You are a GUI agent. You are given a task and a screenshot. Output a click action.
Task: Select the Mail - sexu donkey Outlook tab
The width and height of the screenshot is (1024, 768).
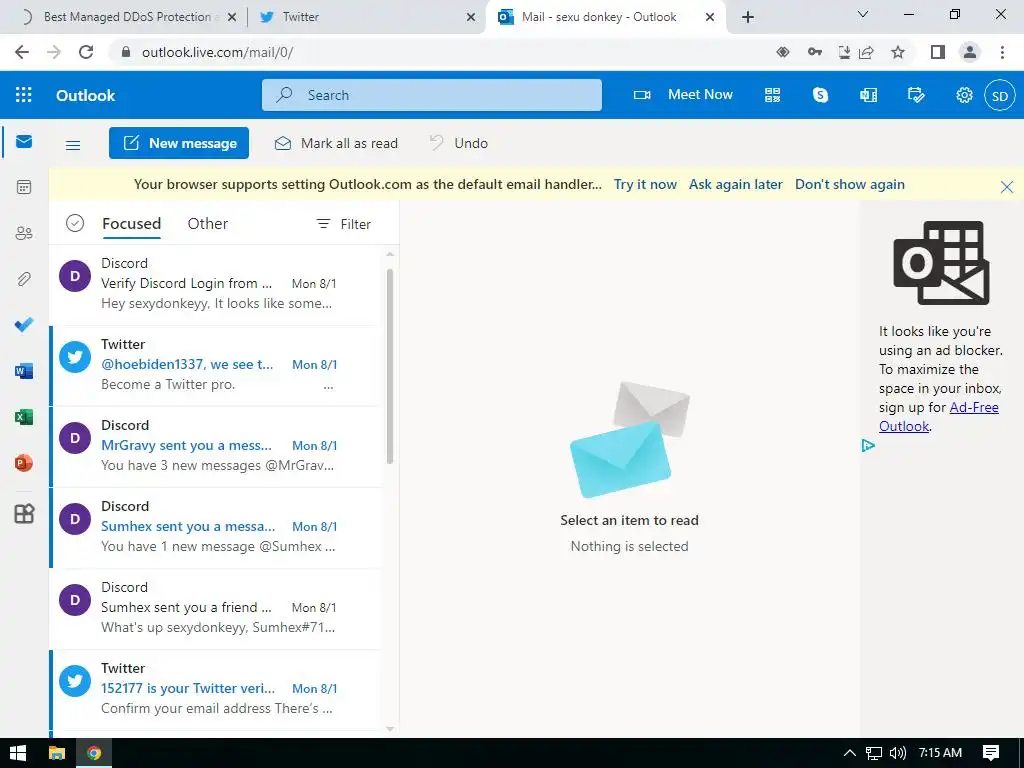[x=606, y=17]
